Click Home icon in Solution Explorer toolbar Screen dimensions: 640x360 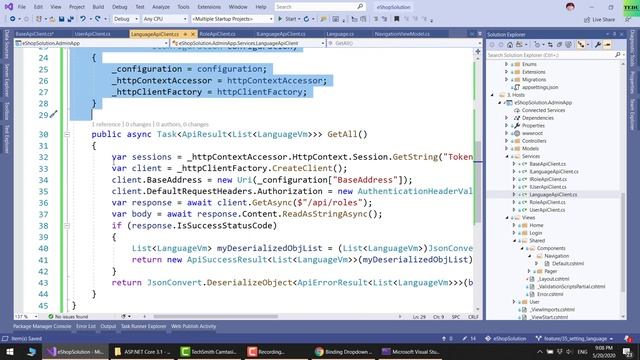(x=510, y=45)
